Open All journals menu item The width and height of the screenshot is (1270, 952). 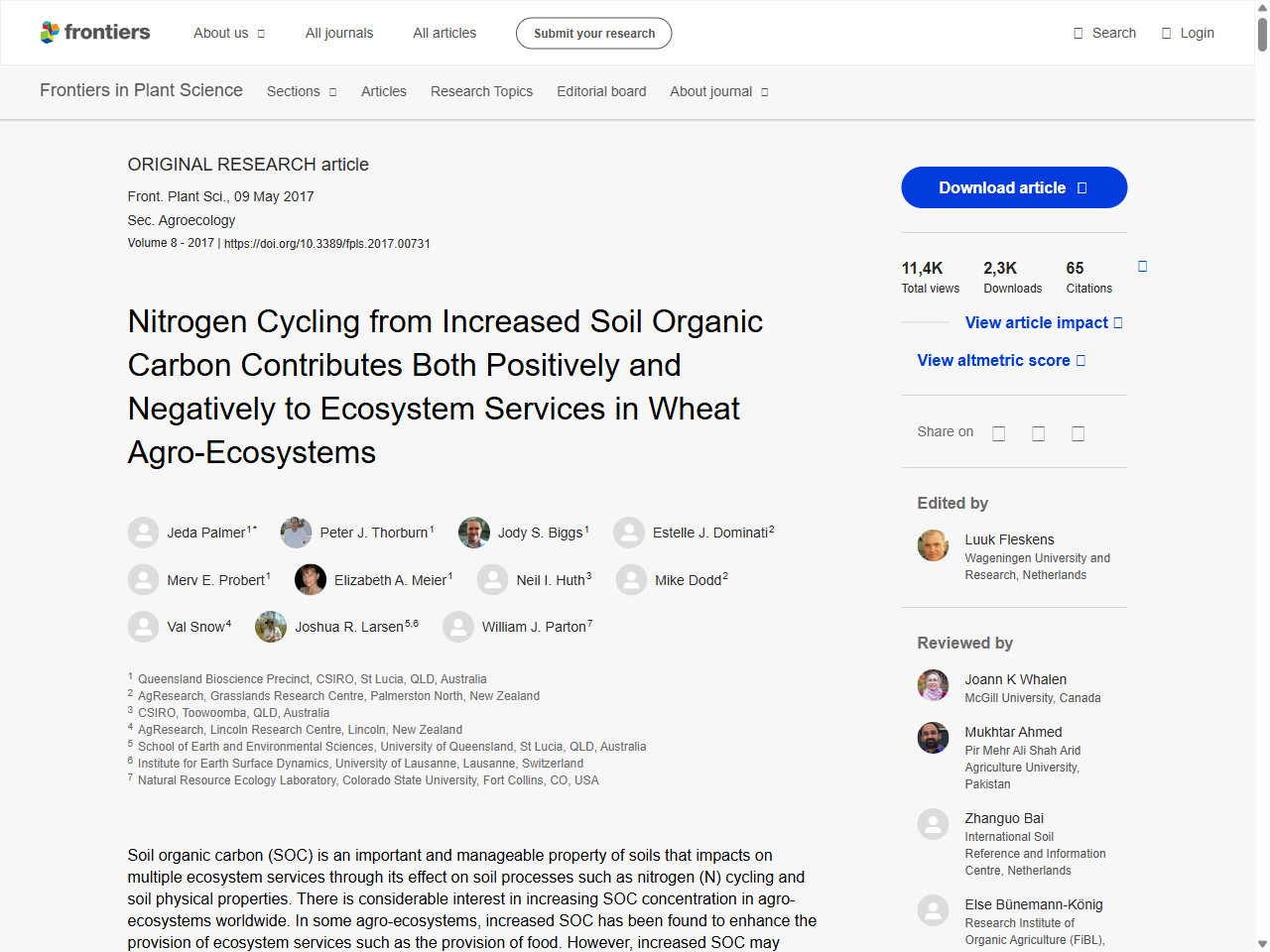click(x=339, y=33)
